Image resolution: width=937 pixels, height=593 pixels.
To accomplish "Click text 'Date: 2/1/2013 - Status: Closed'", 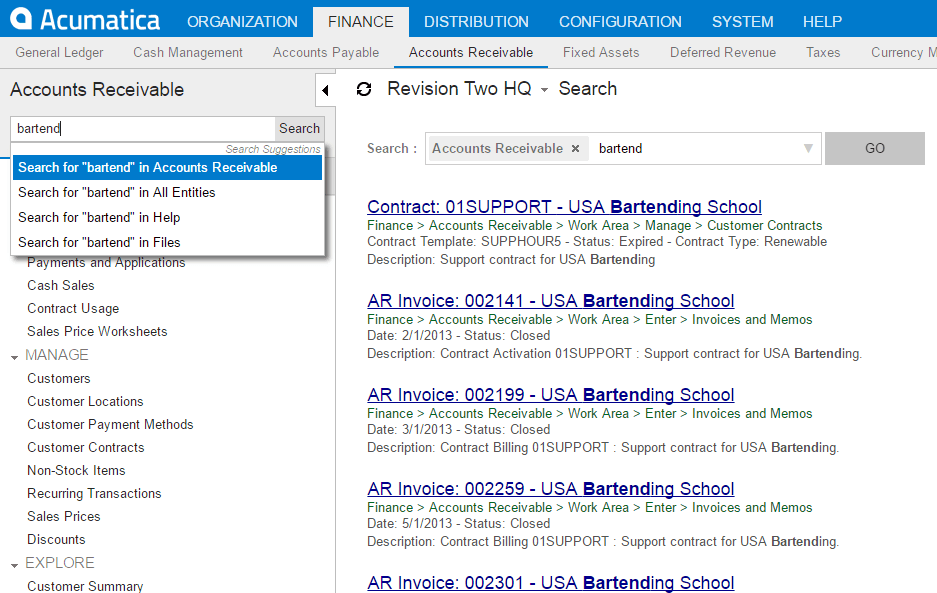I will tap(458, 335).
